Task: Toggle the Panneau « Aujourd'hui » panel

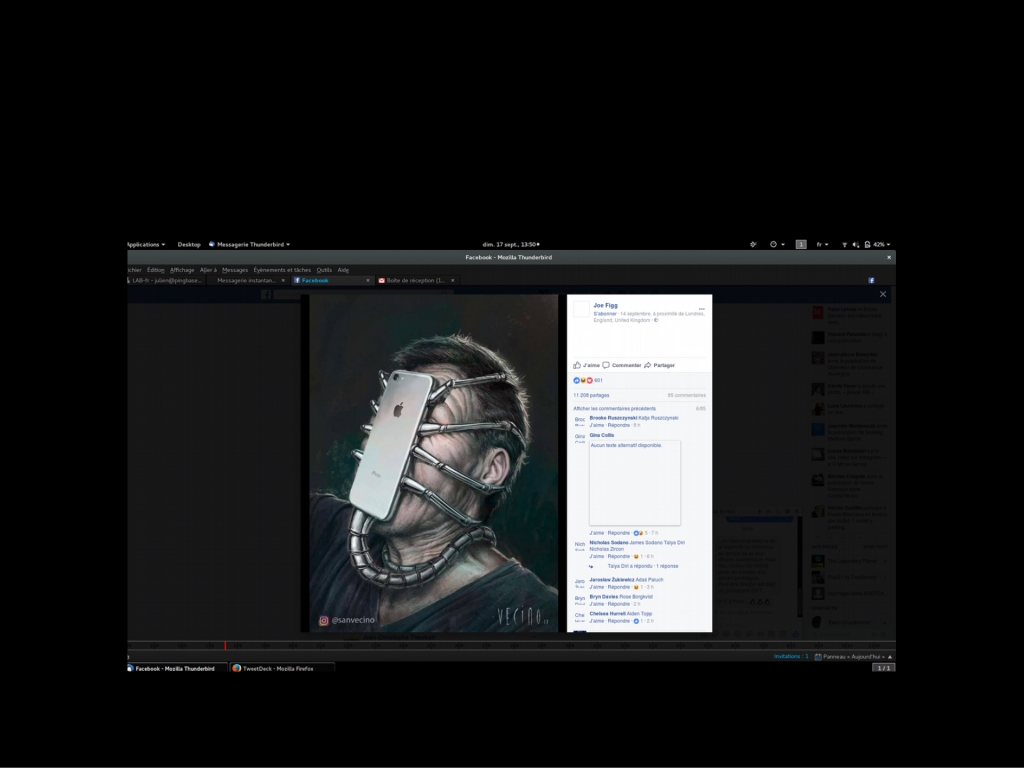Action: pyautogui.click(x=854, y=656)
